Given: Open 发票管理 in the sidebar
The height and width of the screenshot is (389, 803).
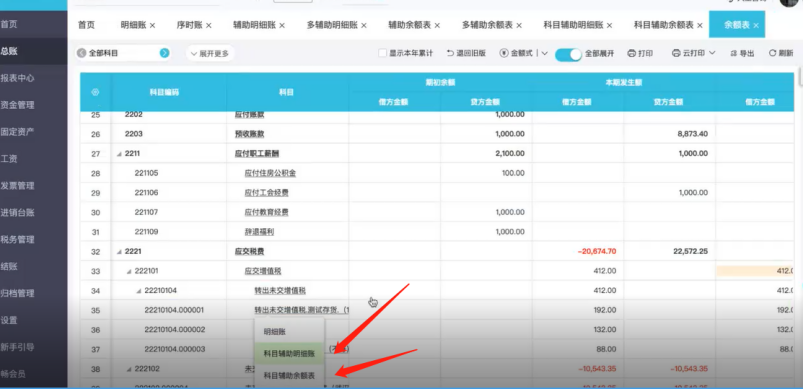Looking at the screenshot, I should click(33, 186).
